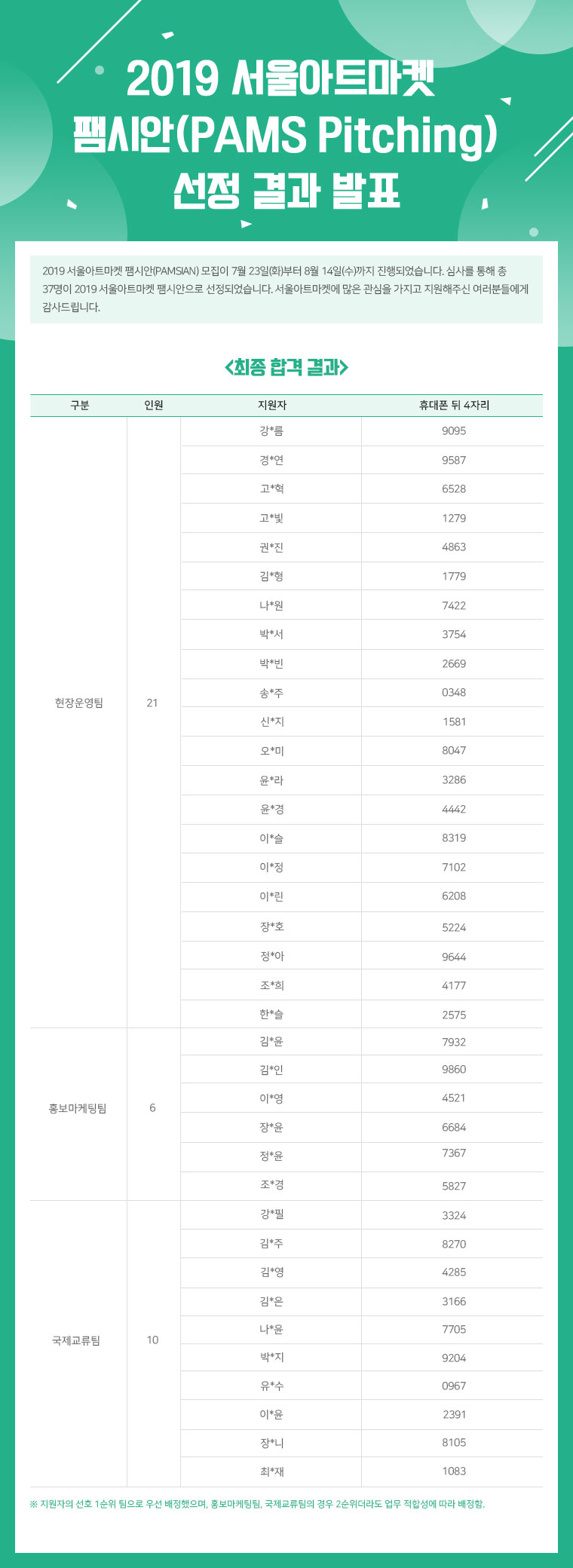This screenshot has width=573, height=1568.
Task: Click applicant name 김*인
Action: tap(271, 1070)
